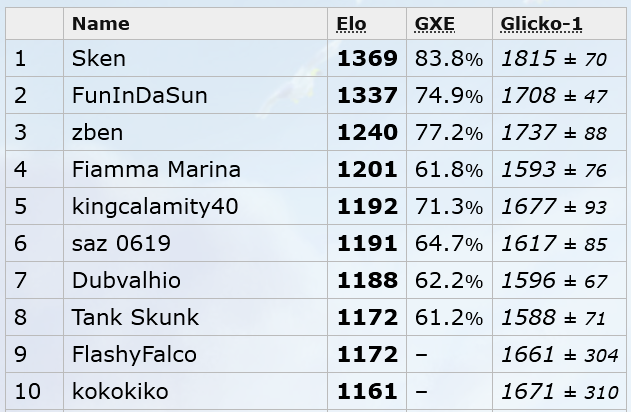Select Glicko rating 1661 ± 304
Viewport: 631px width, 412px height.
click(560, 355)
